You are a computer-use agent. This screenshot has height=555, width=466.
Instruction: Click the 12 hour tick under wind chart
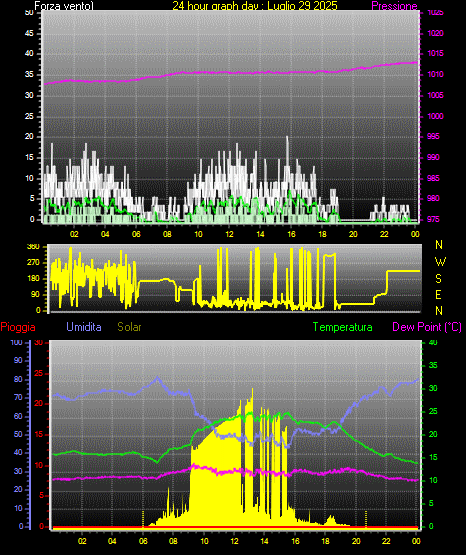point(229,234)
